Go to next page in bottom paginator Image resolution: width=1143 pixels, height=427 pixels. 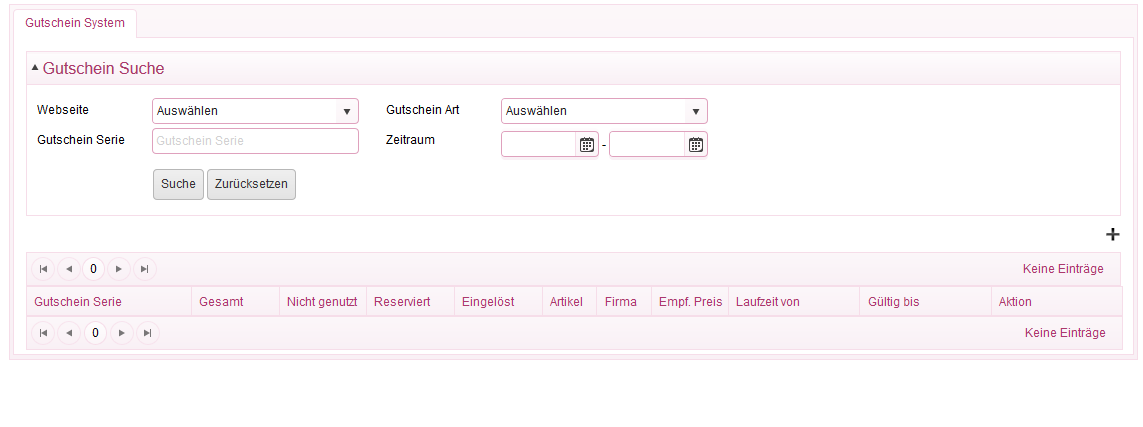122,333
